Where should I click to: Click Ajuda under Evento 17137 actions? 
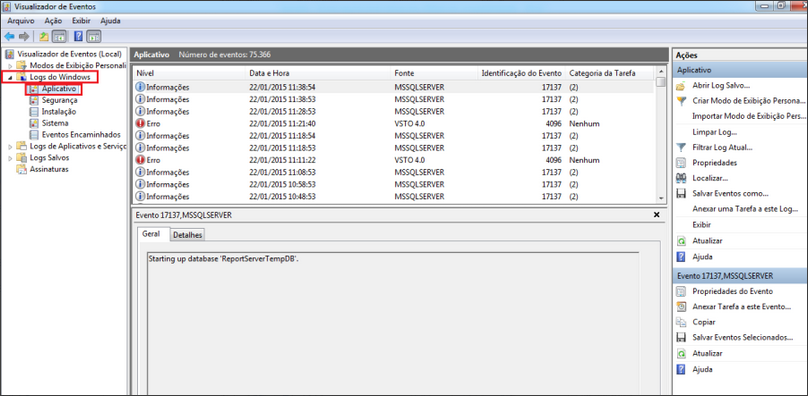(x=702, y=370)
